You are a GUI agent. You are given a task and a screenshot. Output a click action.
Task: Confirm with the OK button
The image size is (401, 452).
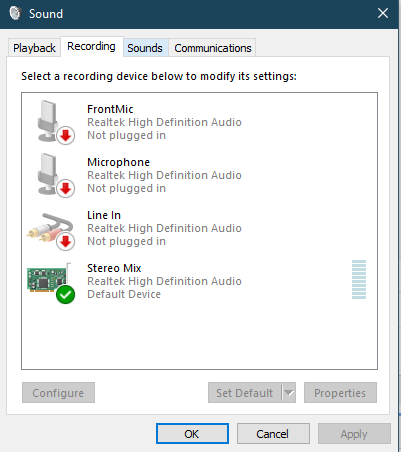point(192,434)
